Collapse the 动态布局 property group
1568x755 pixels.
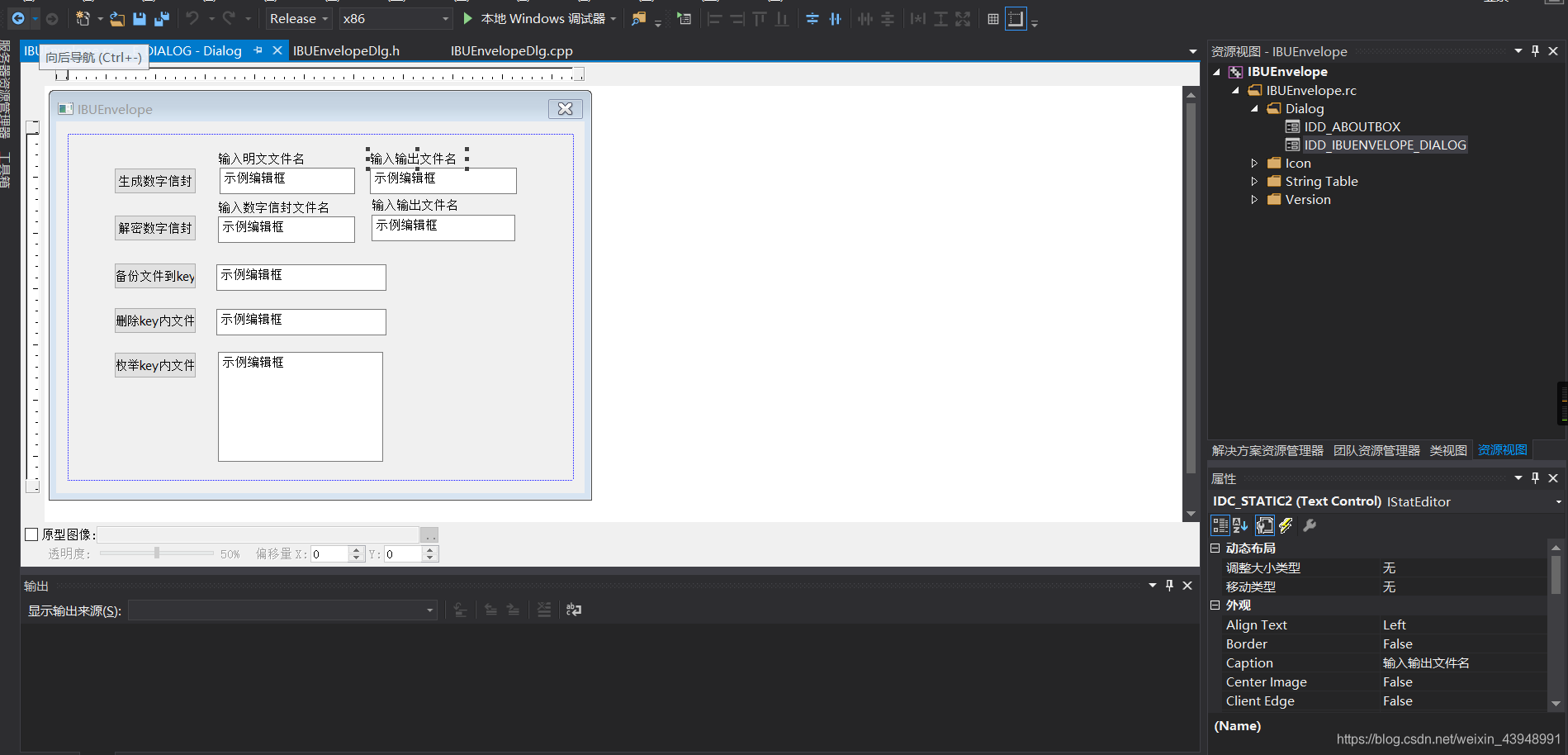coord(1215,548)
